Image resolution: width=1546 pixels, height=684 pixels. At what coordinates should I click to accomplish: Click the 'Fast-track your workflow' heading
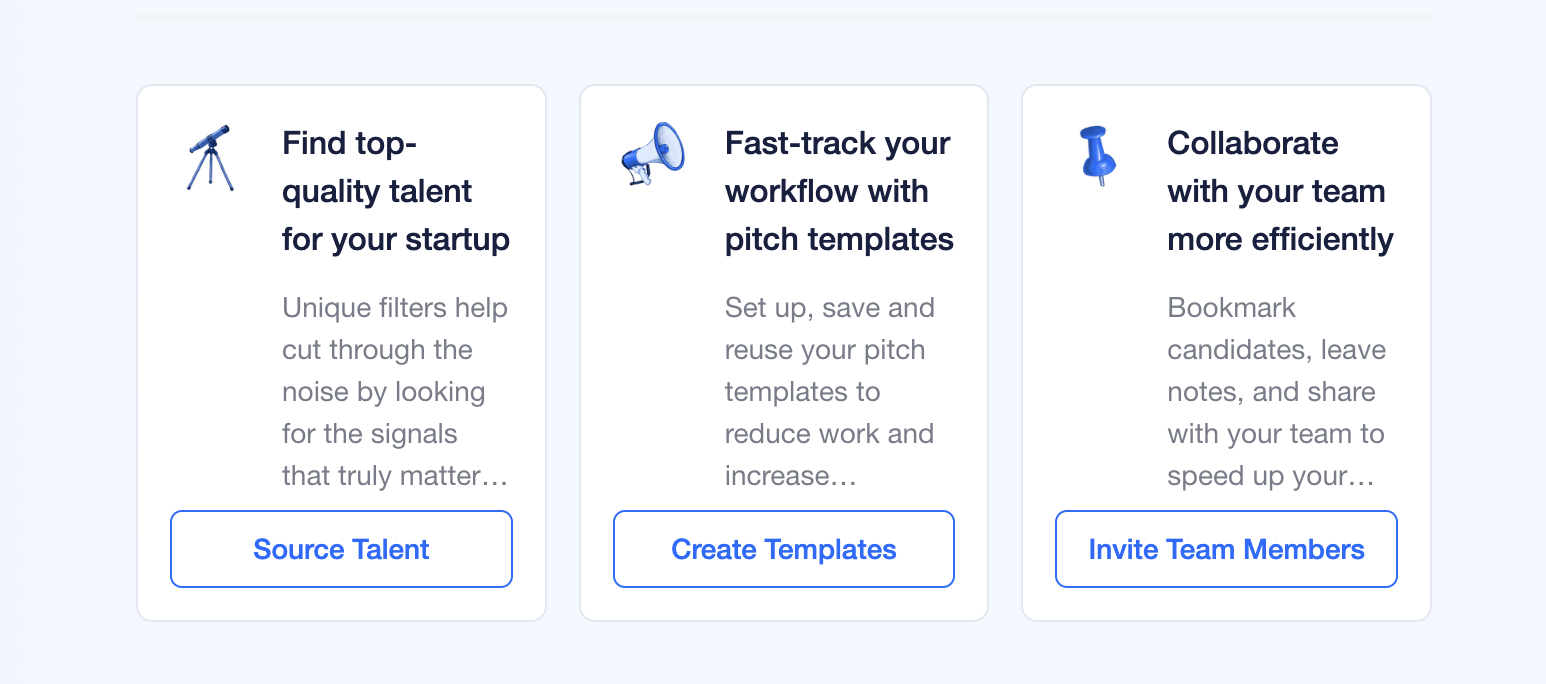tap(838, 190)
